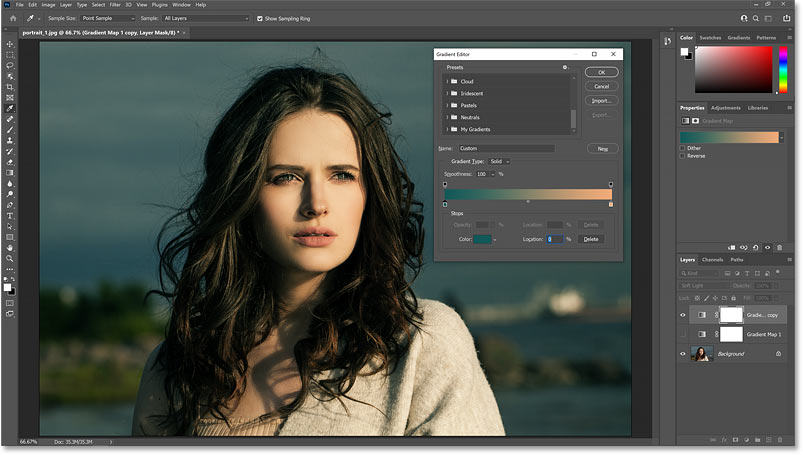Select the Pen tool
The height and width of the screenshot is (455, 803).
[10, 205]
